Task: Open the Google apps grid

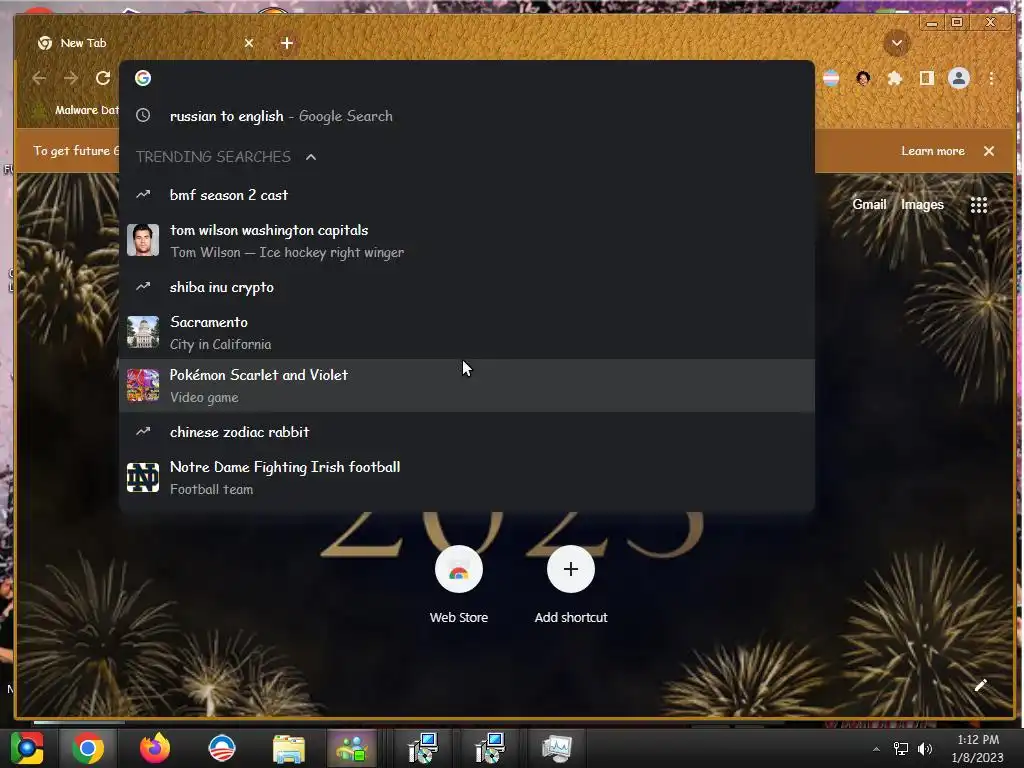Action: click(978, 205)
